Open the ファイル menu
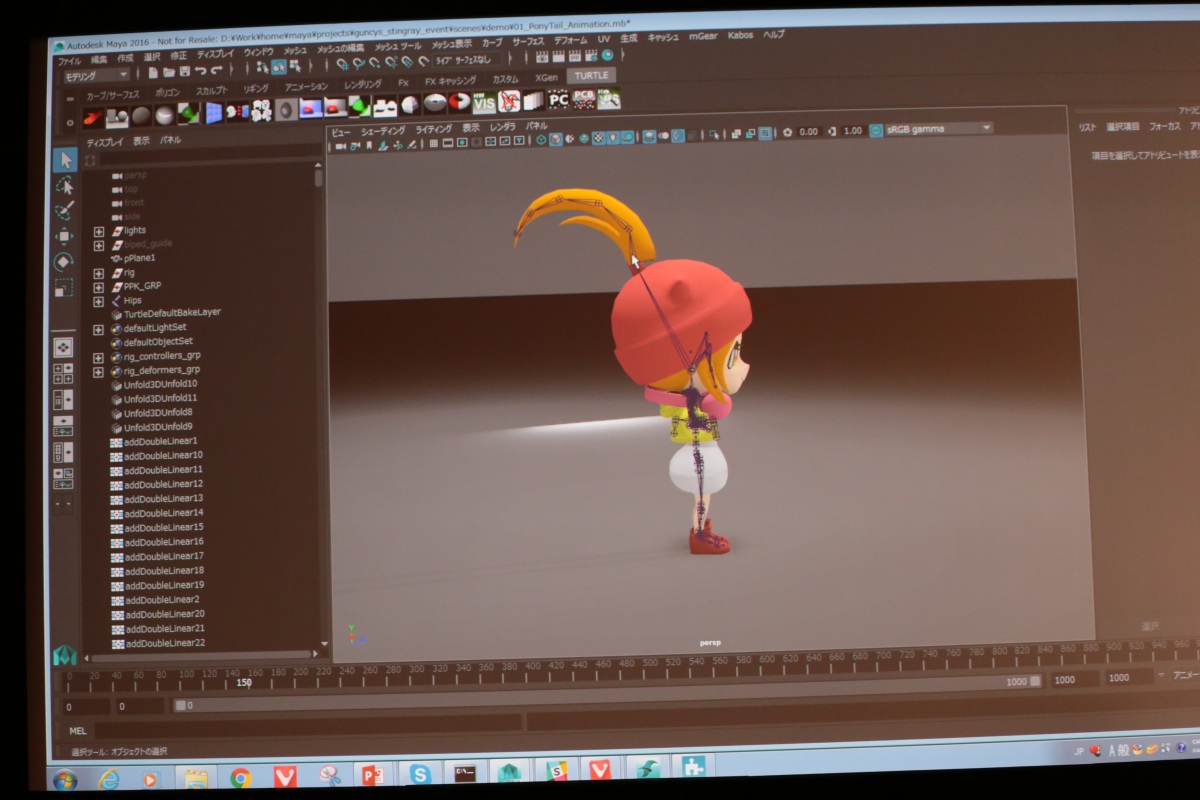The height and width of the screenshot is (800, 1200). click(x=70, y=61)
